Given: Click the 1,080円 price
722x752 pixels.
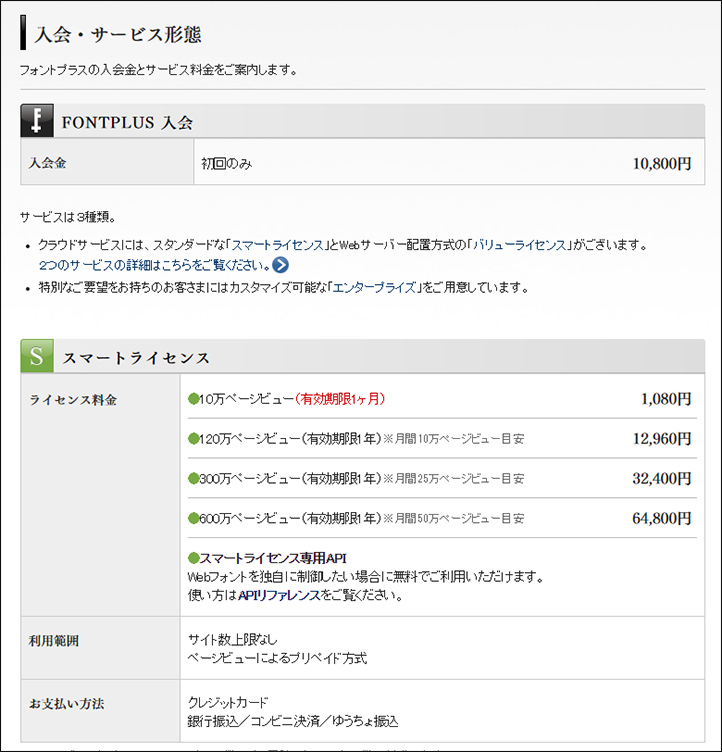Looking at the screenshot, I should point(666,399).
